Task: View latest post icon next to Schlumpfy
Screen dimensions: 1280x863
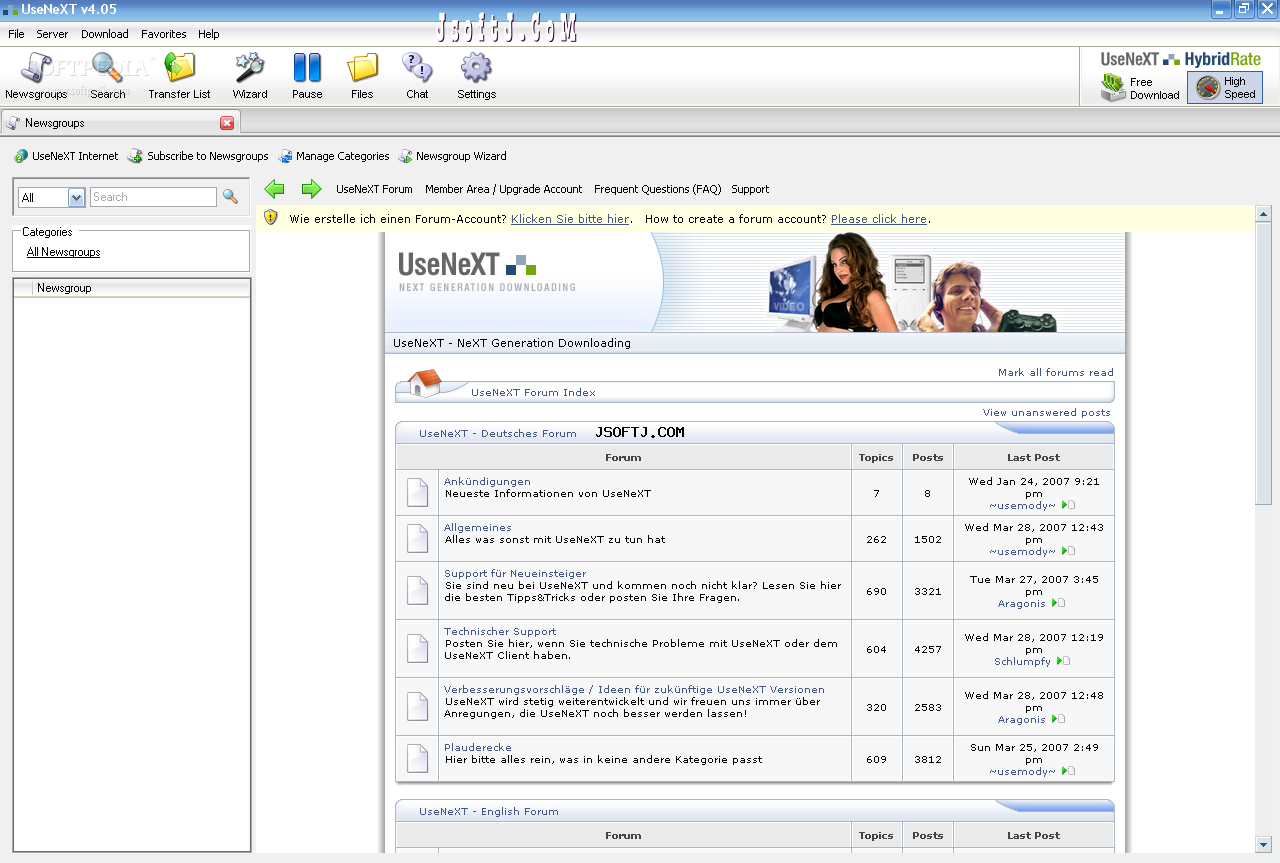Action: coord(1064,661)
